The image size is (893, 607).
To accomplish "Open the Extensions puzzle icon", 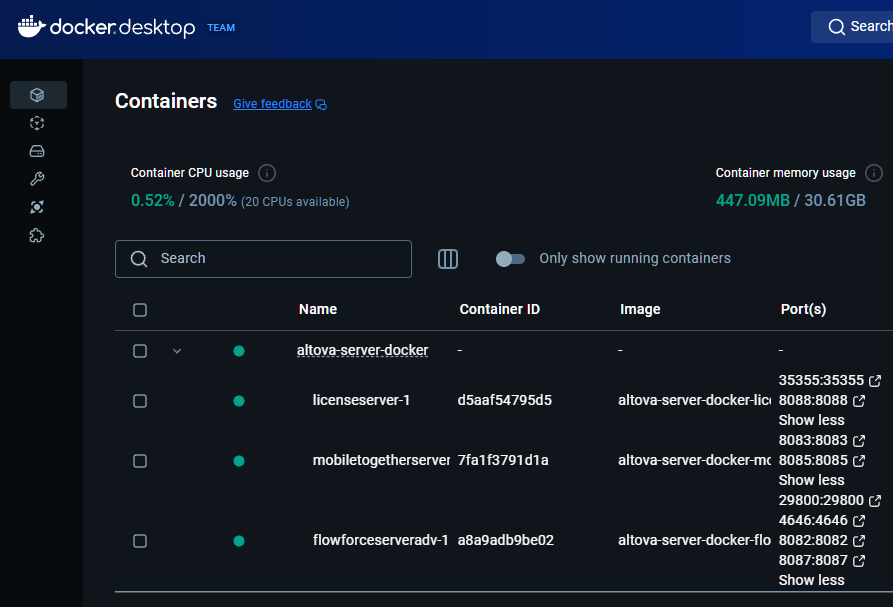I will [x=38, y=235].
